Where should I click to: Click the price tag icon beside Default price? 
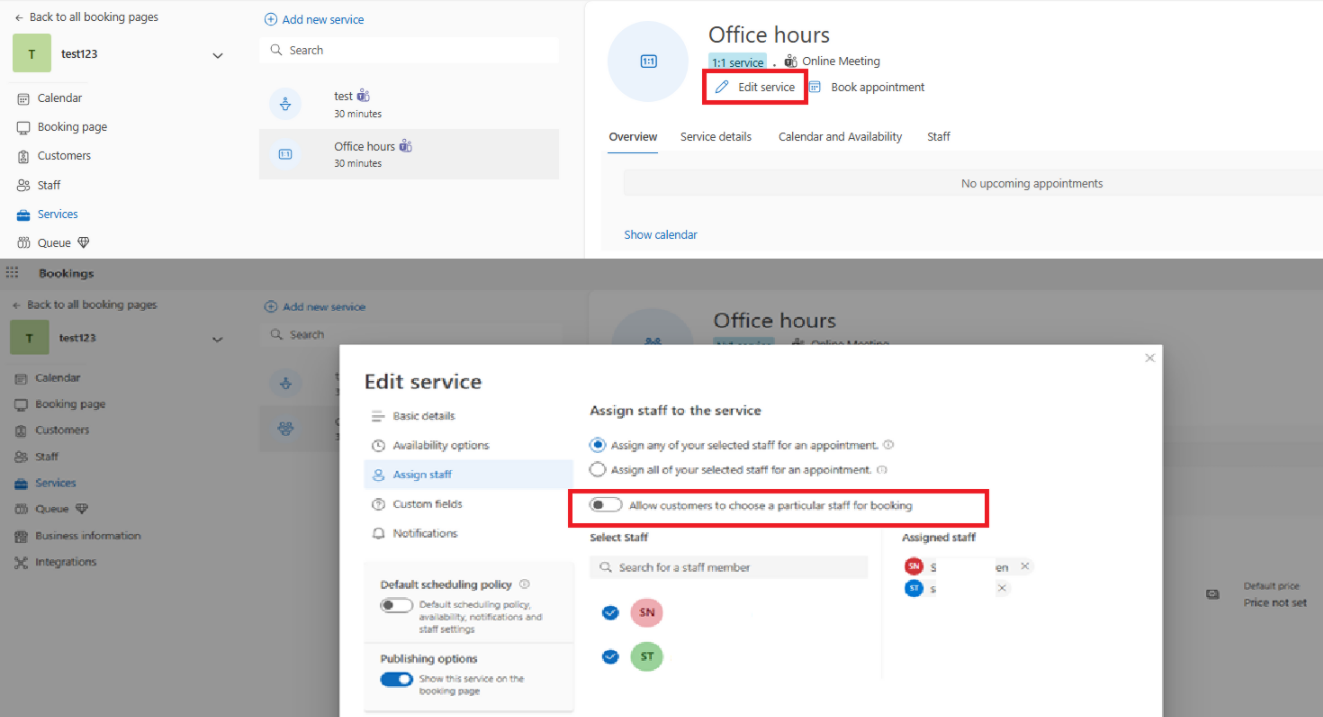pos(1213,594)
